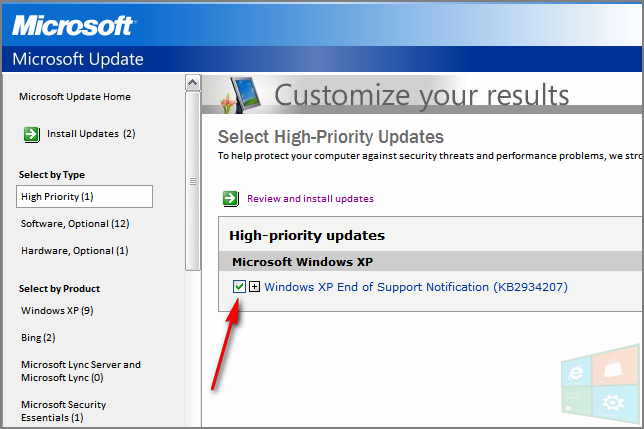Image resolution: width=644 pixels, height=429 pixels.
Task: Click the green arrow beside Install Updates
Action: click(30, 134)
